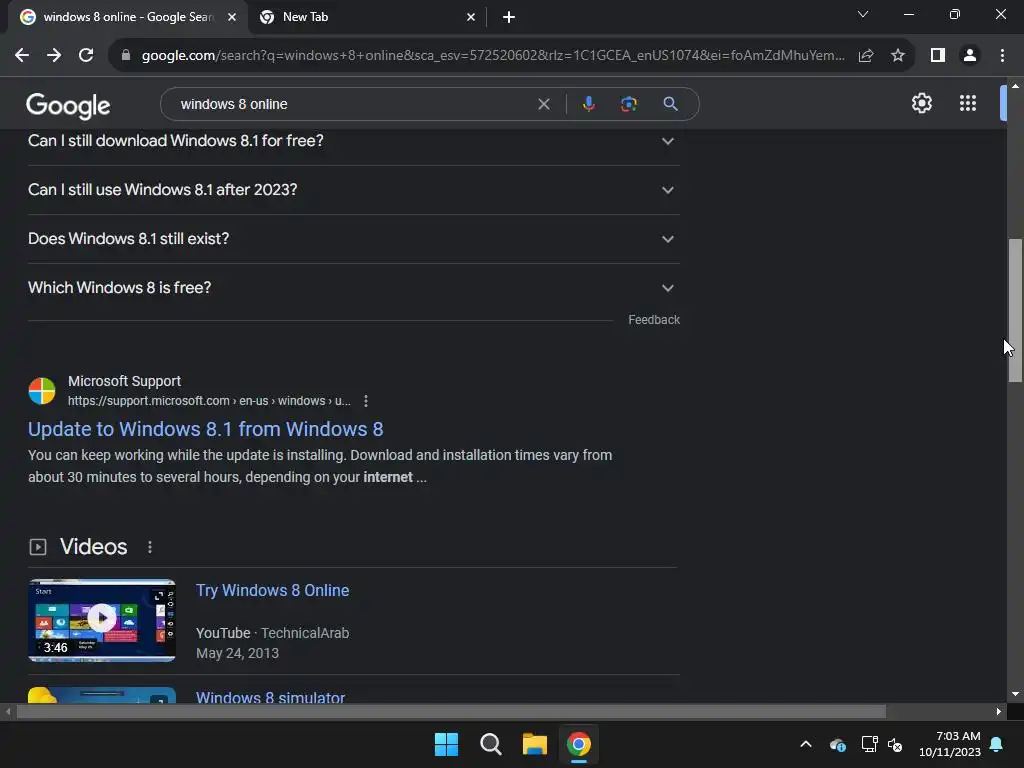The height and width of the screenshot is (768, 1024).
Task: Open the Chrome side panel
Action: [x=938, y=56]
